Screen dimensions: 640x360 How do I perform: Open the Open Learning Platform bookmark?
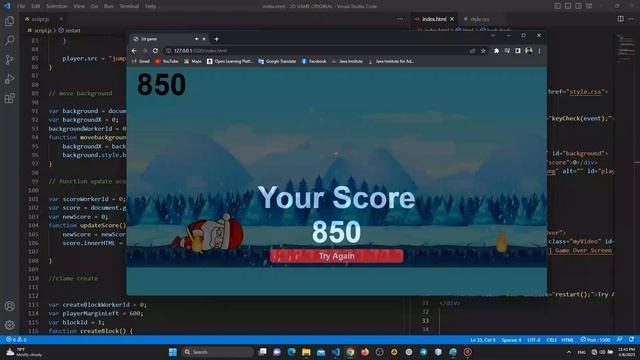click(230, 61)
